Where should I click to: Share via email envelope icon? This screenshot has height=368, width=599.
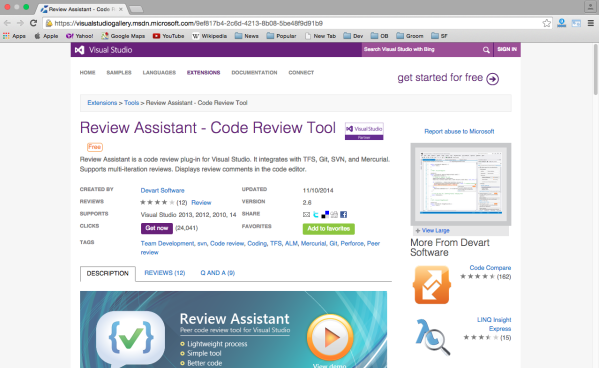pyautogui.click(x=306, y=215)
